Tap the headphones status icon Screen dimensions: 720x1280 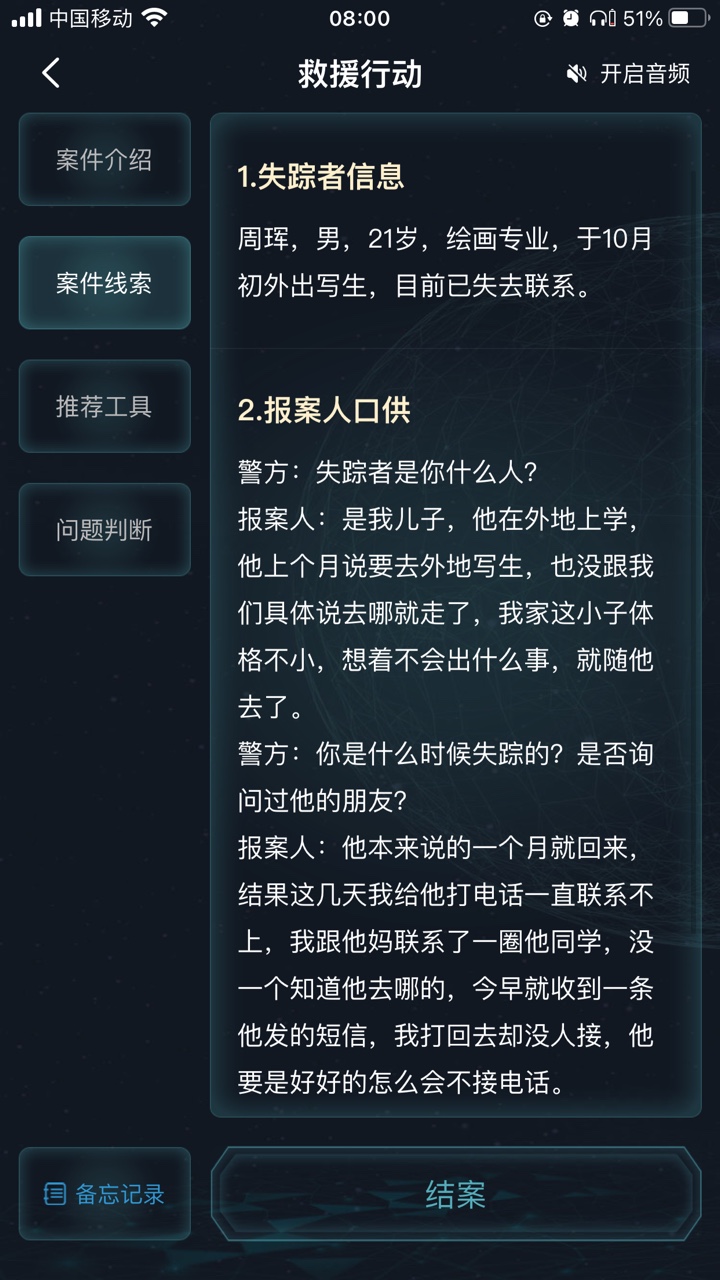coord(601,18)
